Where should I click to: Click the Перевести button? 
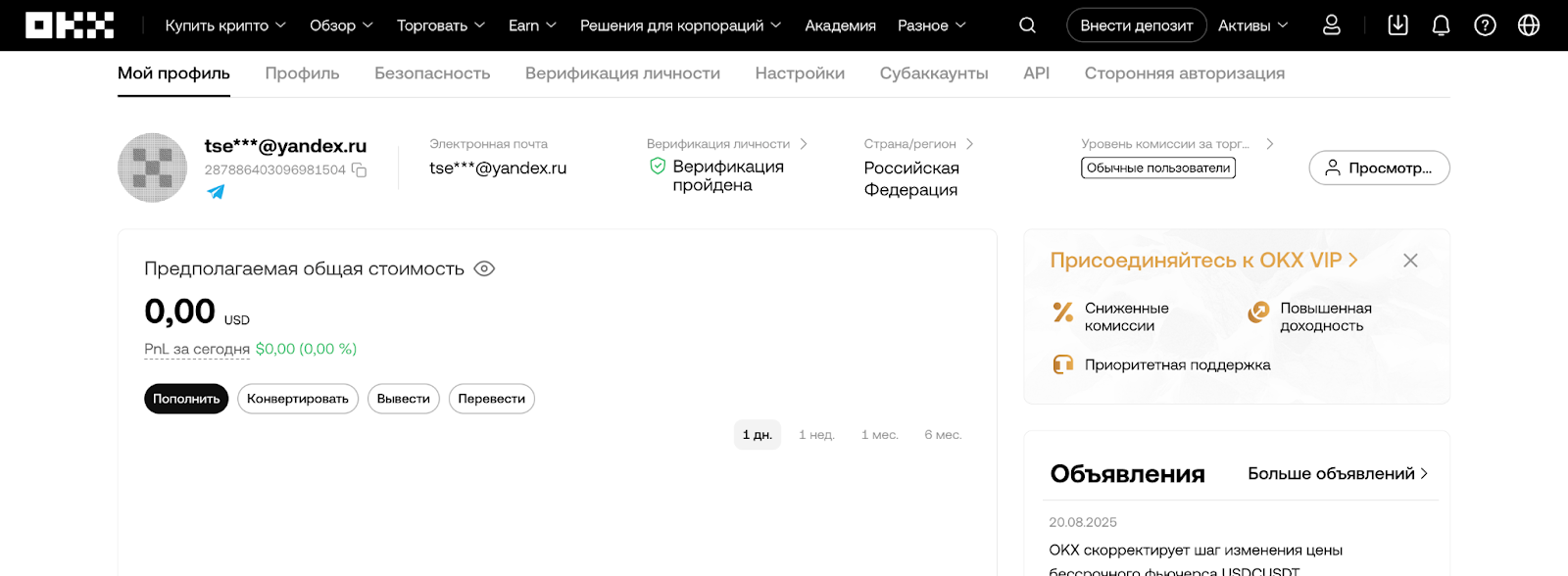492,399
